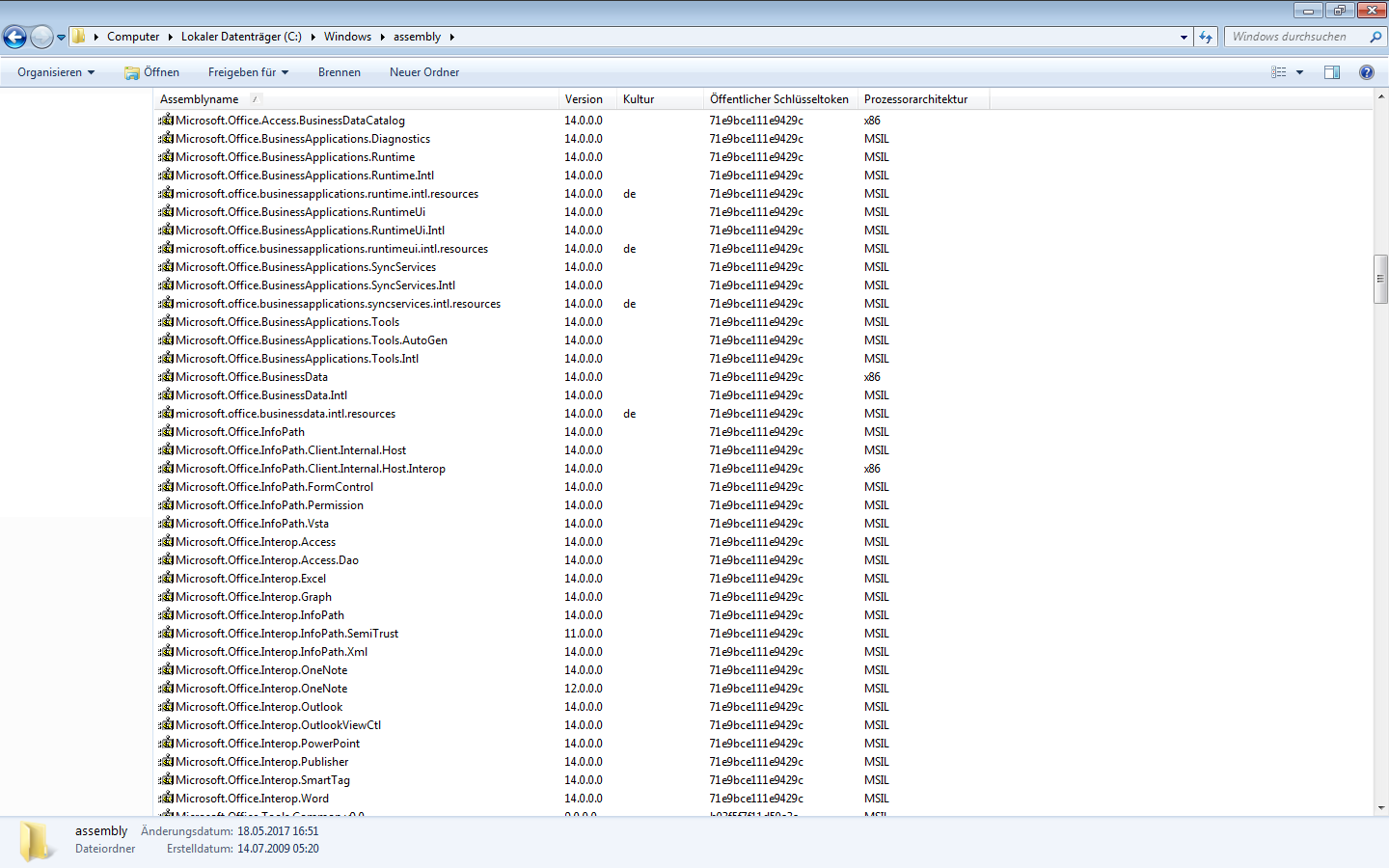Open the view options dropdown arrow
This screenshot has height=868, width=1389.
tap(1299, 72)
